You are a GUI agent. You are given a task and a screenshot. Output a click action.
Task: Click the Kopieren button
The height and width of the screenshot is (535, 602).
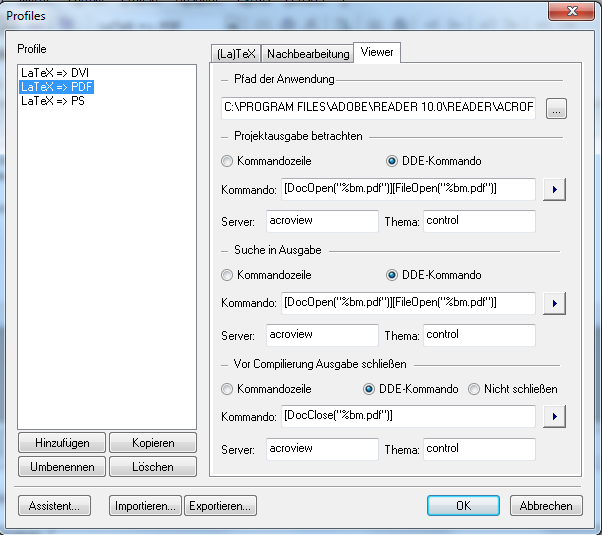point(153,443)
